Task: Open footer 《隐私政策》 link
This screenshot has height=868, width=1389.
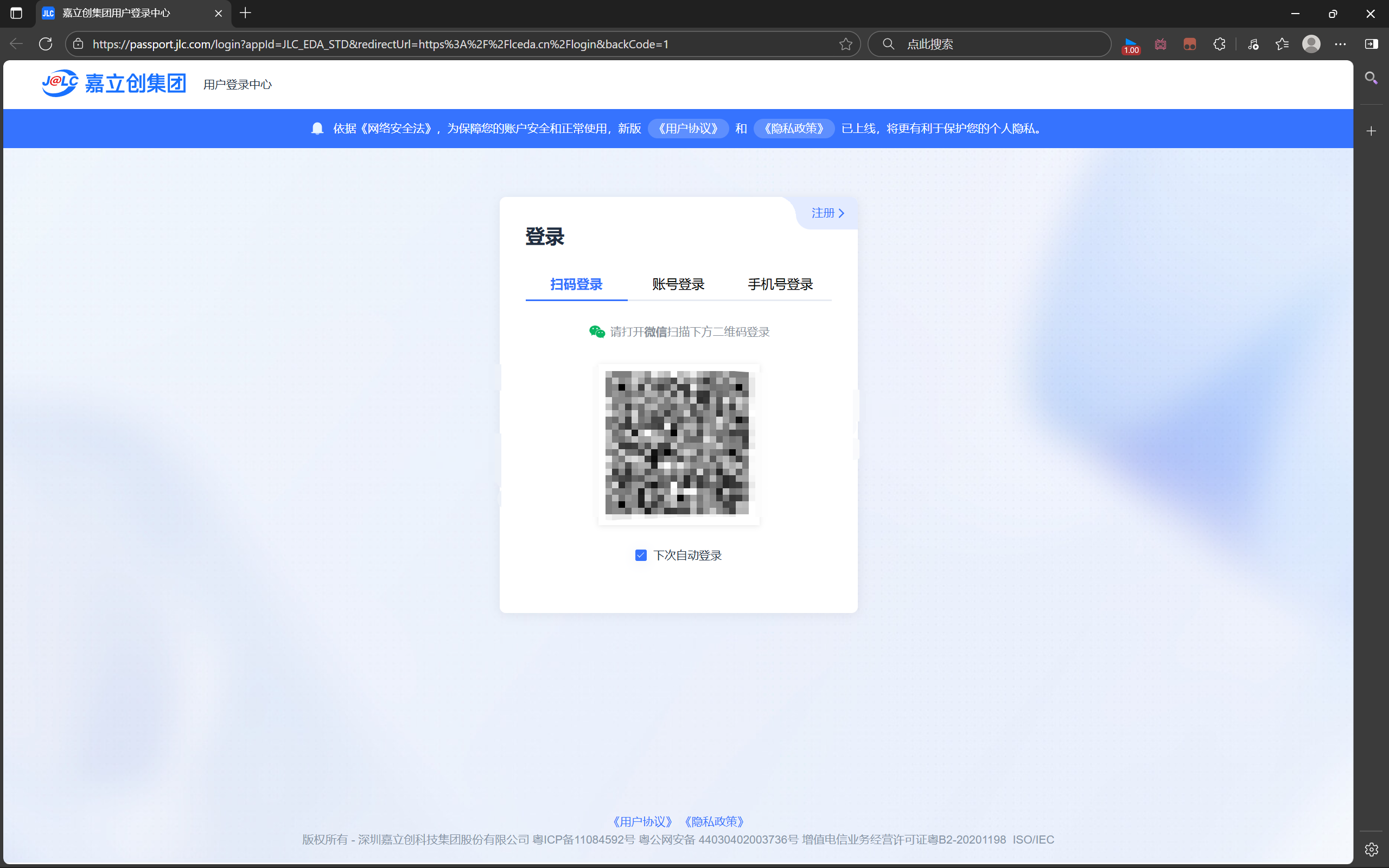Action: tap(715, 821)
